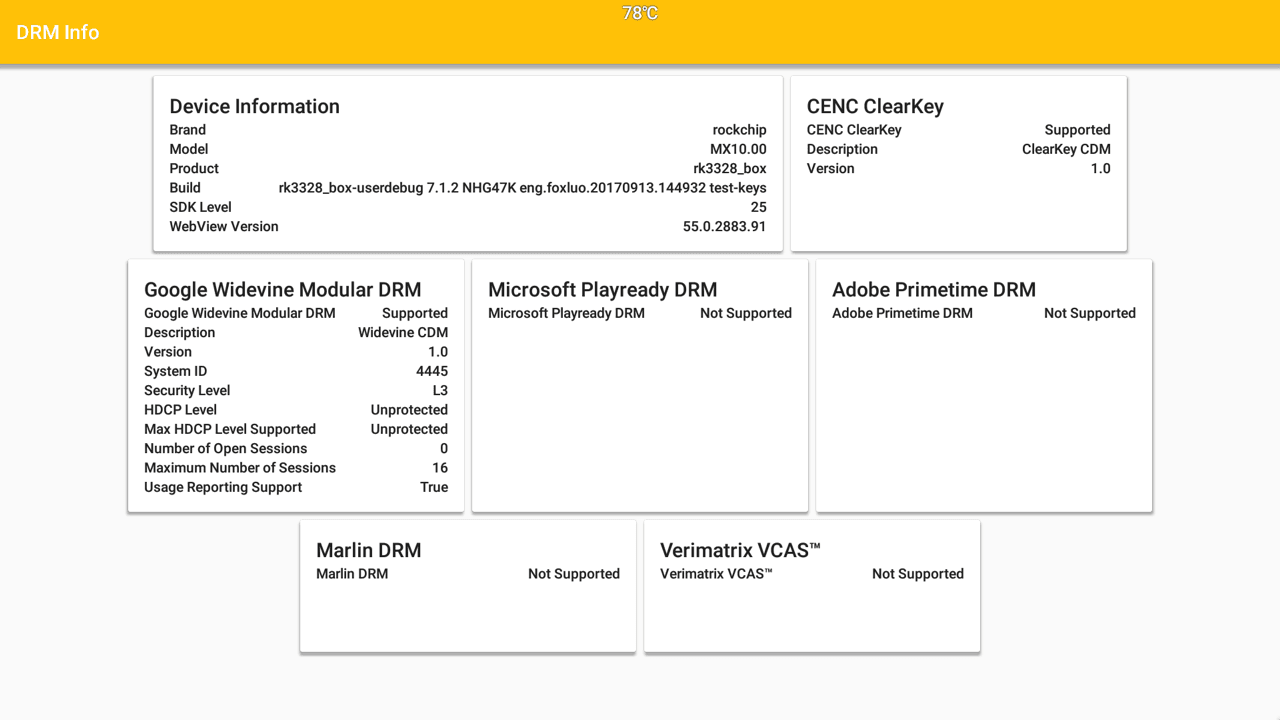
Task: Click the "Maximum Number of Sessions" label
Action: pos(240,468)
